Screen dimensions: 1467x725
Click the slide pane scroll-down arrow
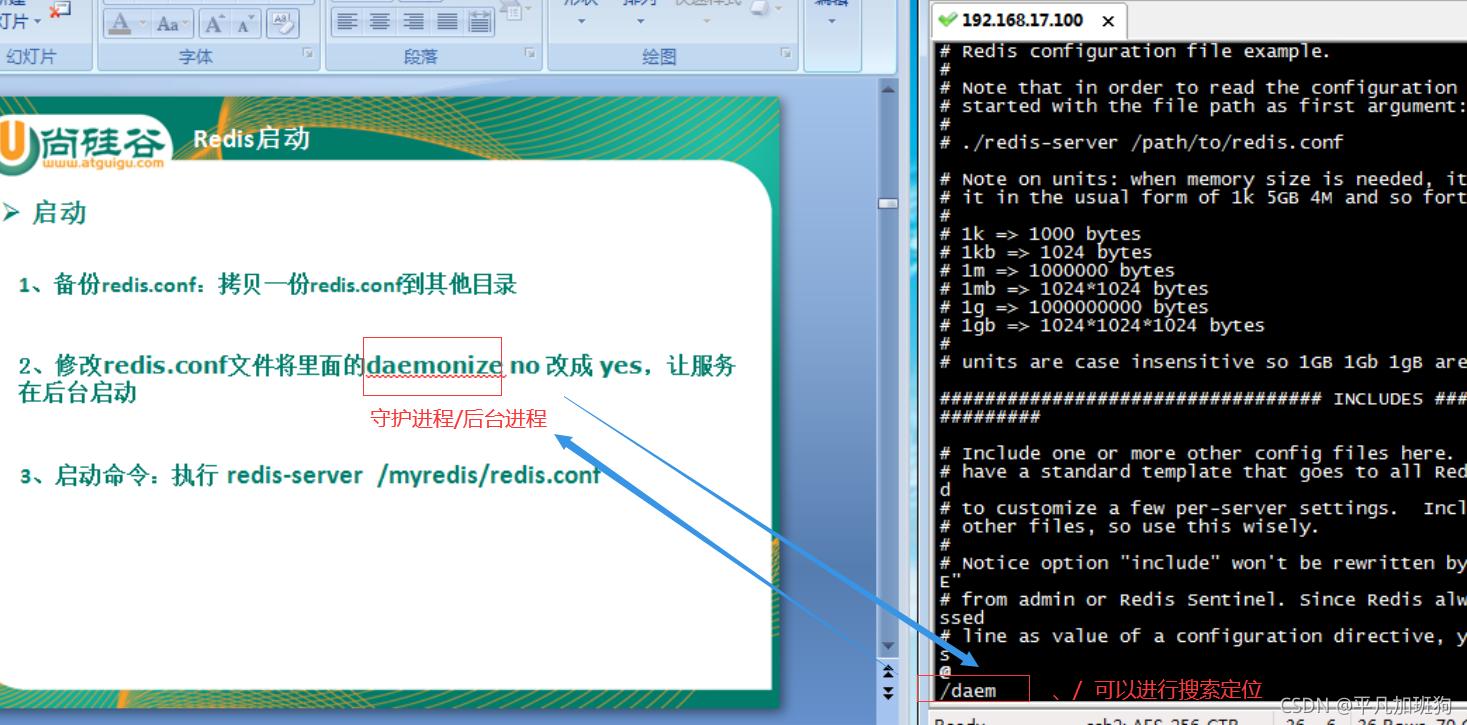click(887, 647)
